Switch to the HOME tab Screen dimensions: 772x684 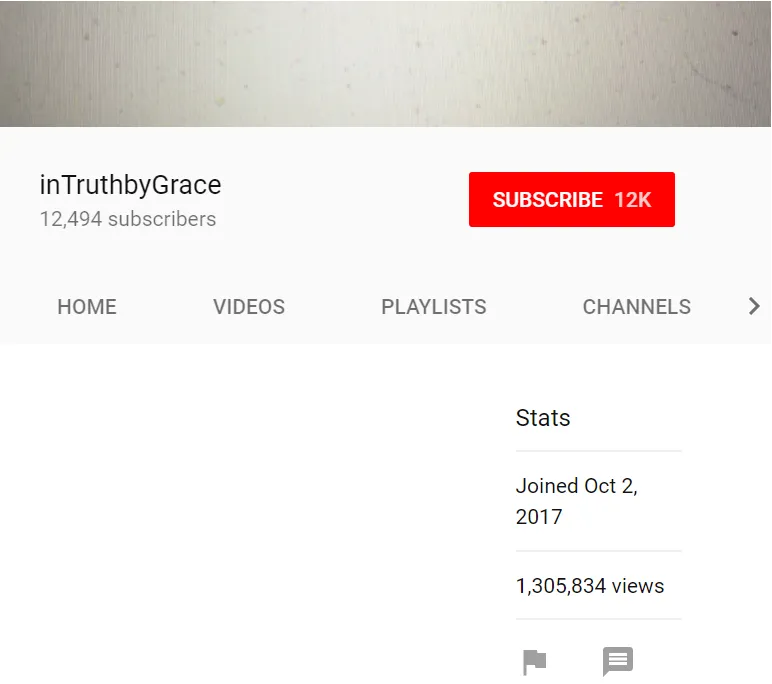[87, 307]
